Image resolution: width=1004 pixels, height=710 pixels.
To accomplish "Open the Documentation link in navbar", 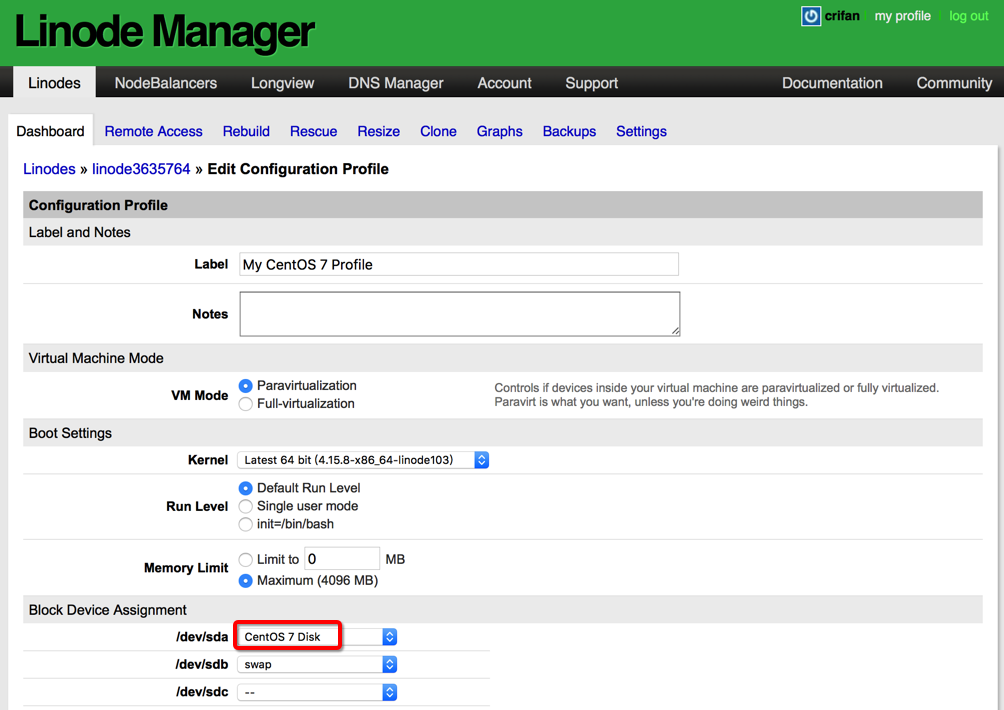I will (x=832, y=83).
